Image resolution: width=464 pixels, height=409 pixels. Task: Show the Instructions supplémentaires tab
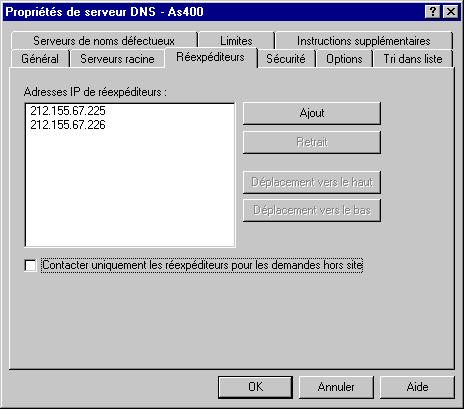point(364,41)
